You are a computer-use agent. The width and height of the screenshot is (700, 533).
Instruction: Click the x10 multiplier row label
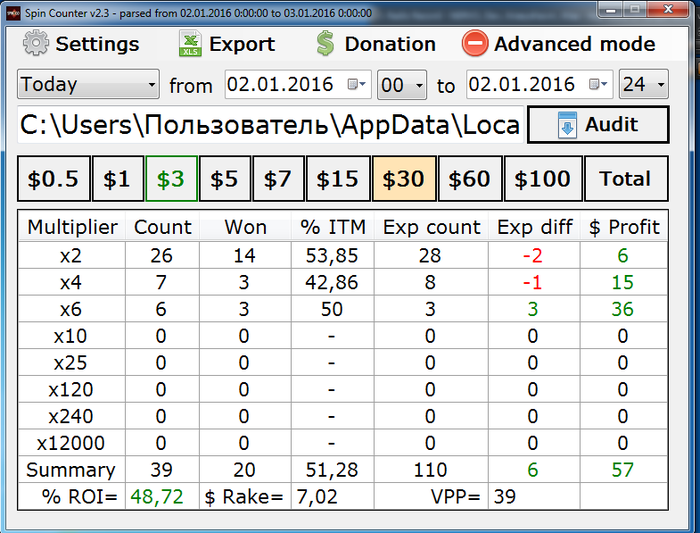[x=71, y=336]
